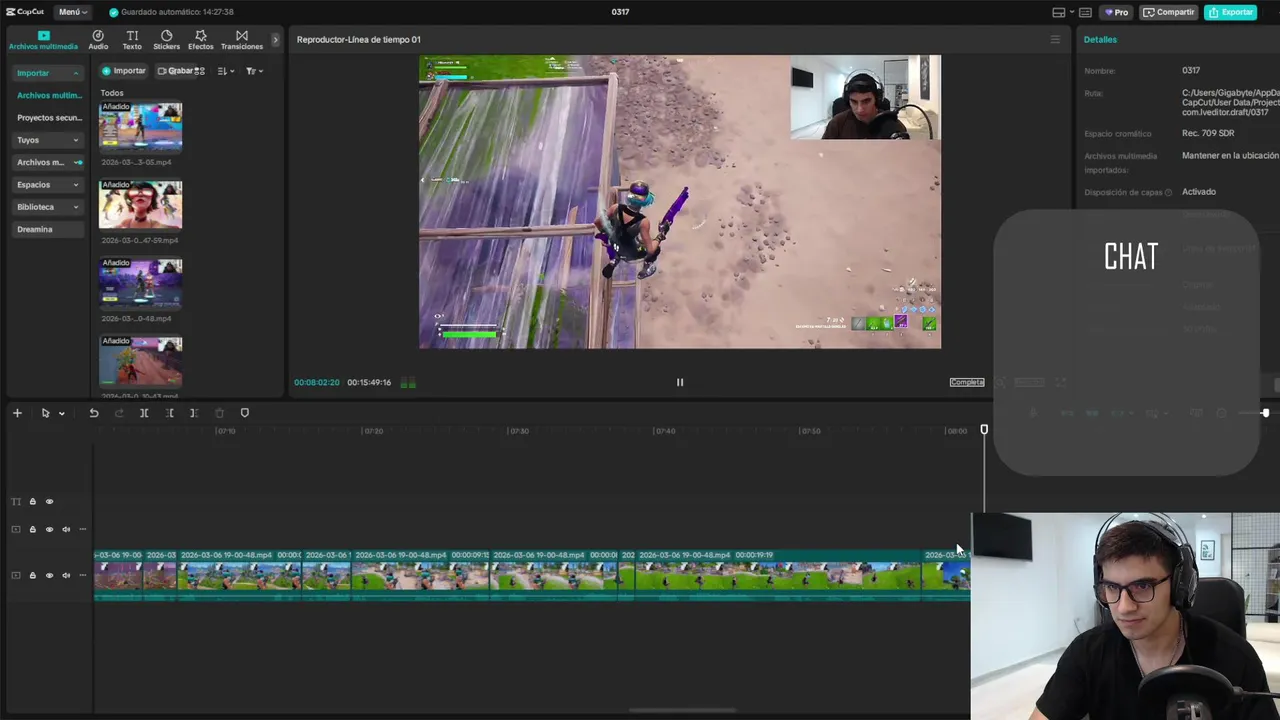Click the Completa quality button in player

coord(967,382)
